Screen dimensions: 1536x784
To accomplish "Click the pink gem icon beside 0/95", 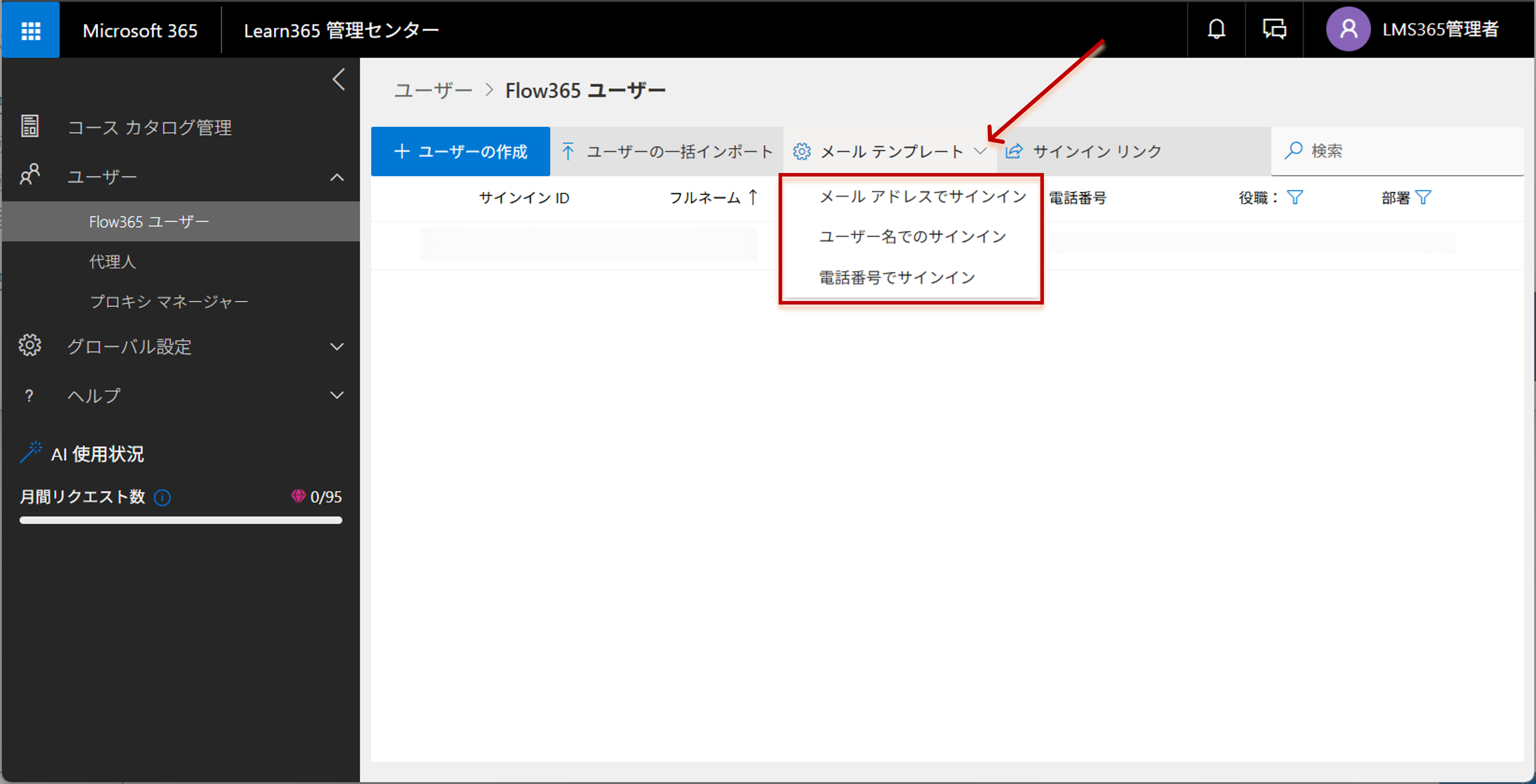I will pyautogui.click(x=298, y=496).
